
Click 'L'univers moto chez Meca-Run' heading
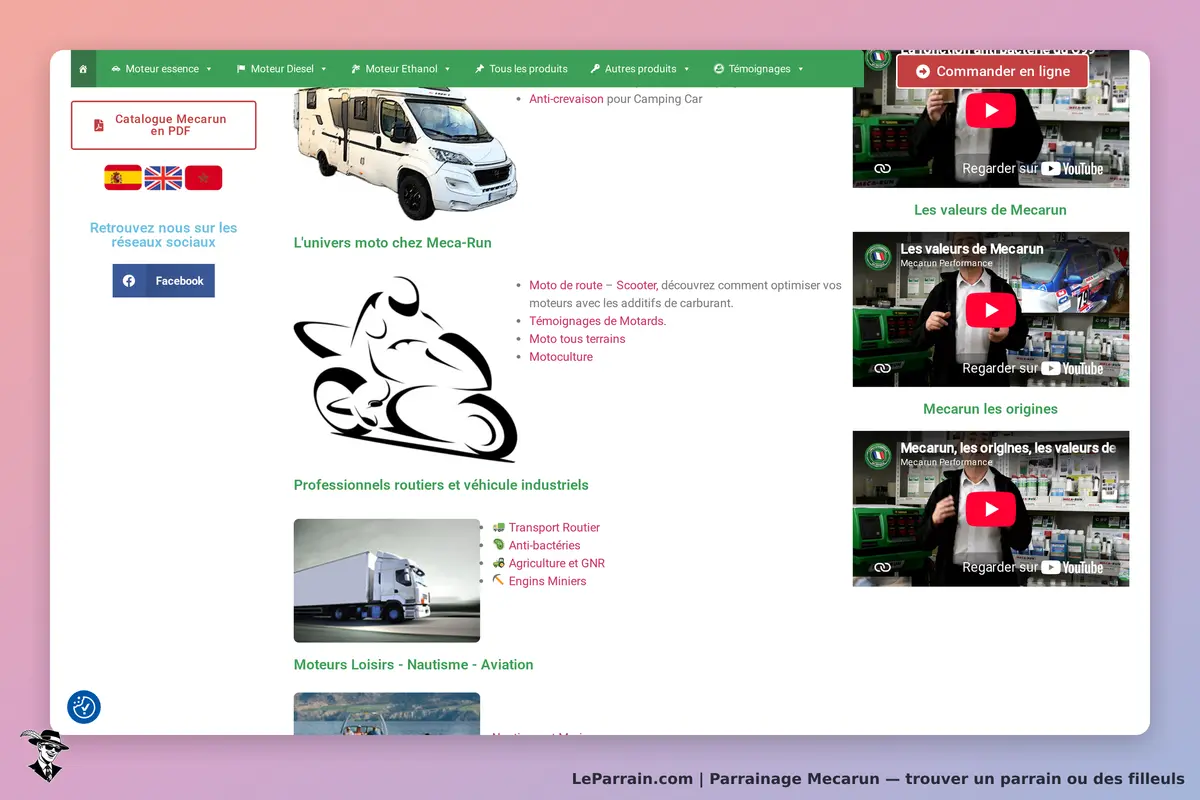pos(393,243)
